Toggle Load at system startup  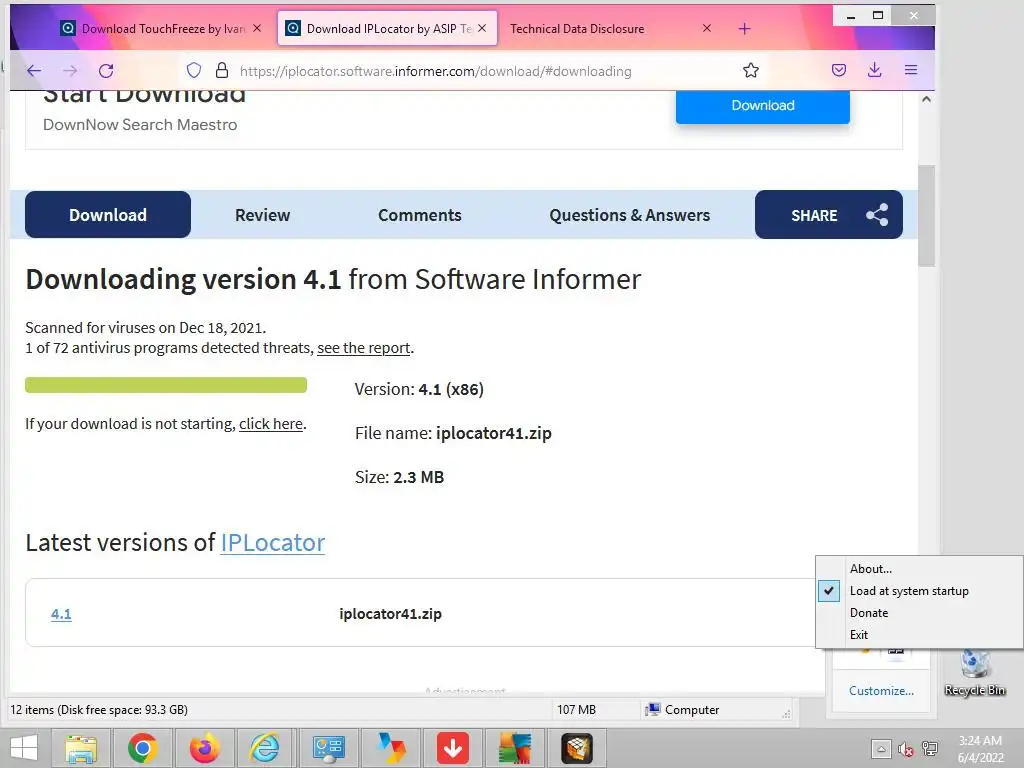(920, 591)
